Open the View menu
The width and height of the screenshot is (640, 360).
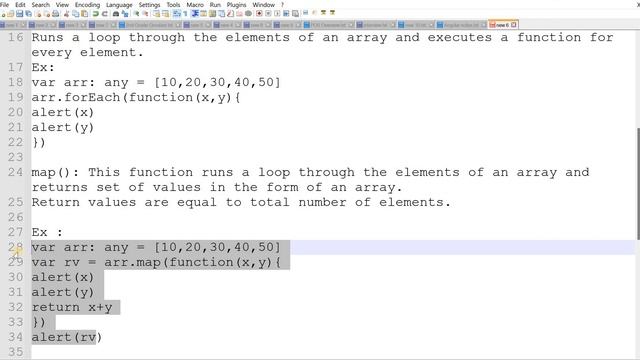[x=62, y=4]
